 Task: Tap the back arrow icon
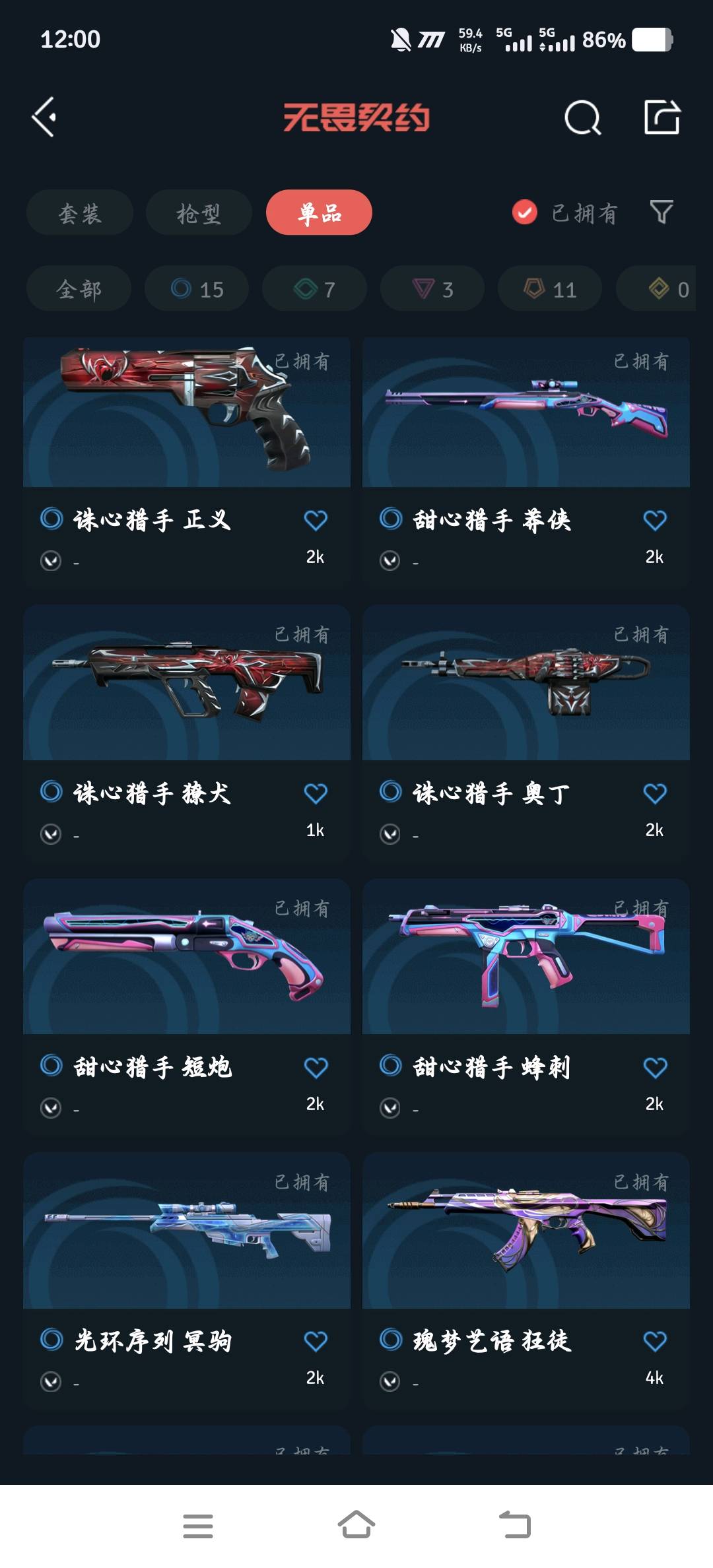click(44, 117)
